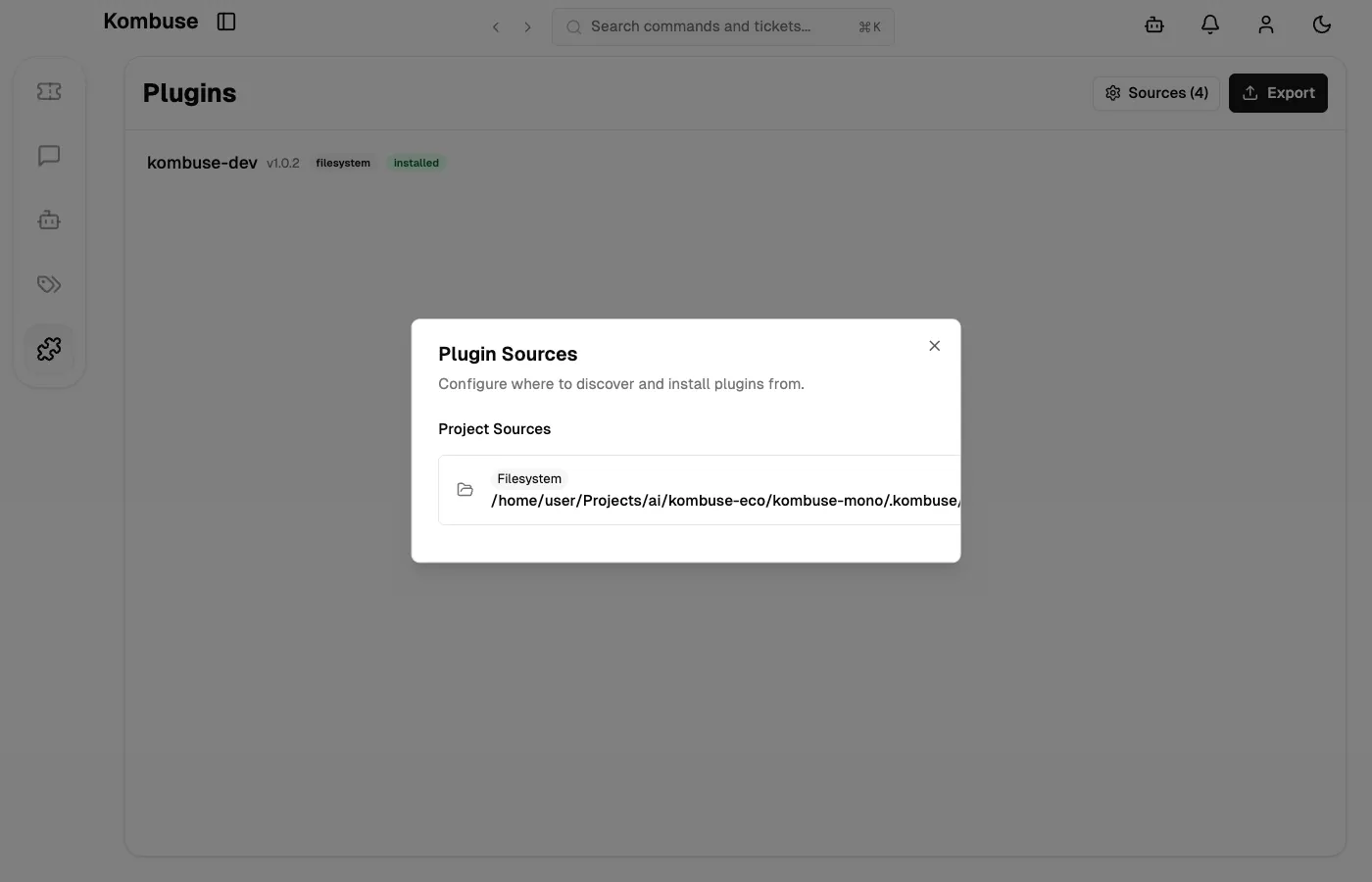This screenshot has width=1372, height=882.
Task: Go to Kombuse home via title
Action: [x=150, y=21]
